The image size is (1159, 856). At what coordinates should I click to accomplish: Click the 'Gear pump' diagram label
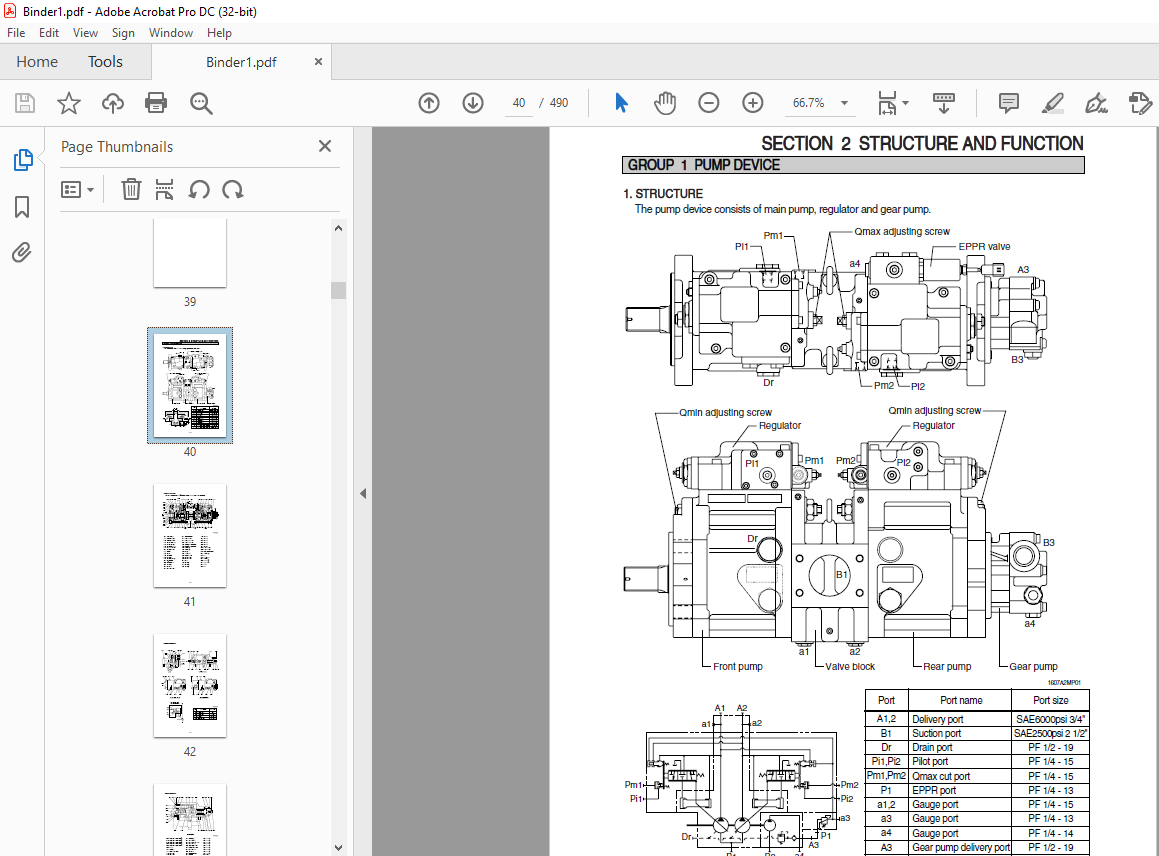pyautogui.click(x=1033, y=666)
